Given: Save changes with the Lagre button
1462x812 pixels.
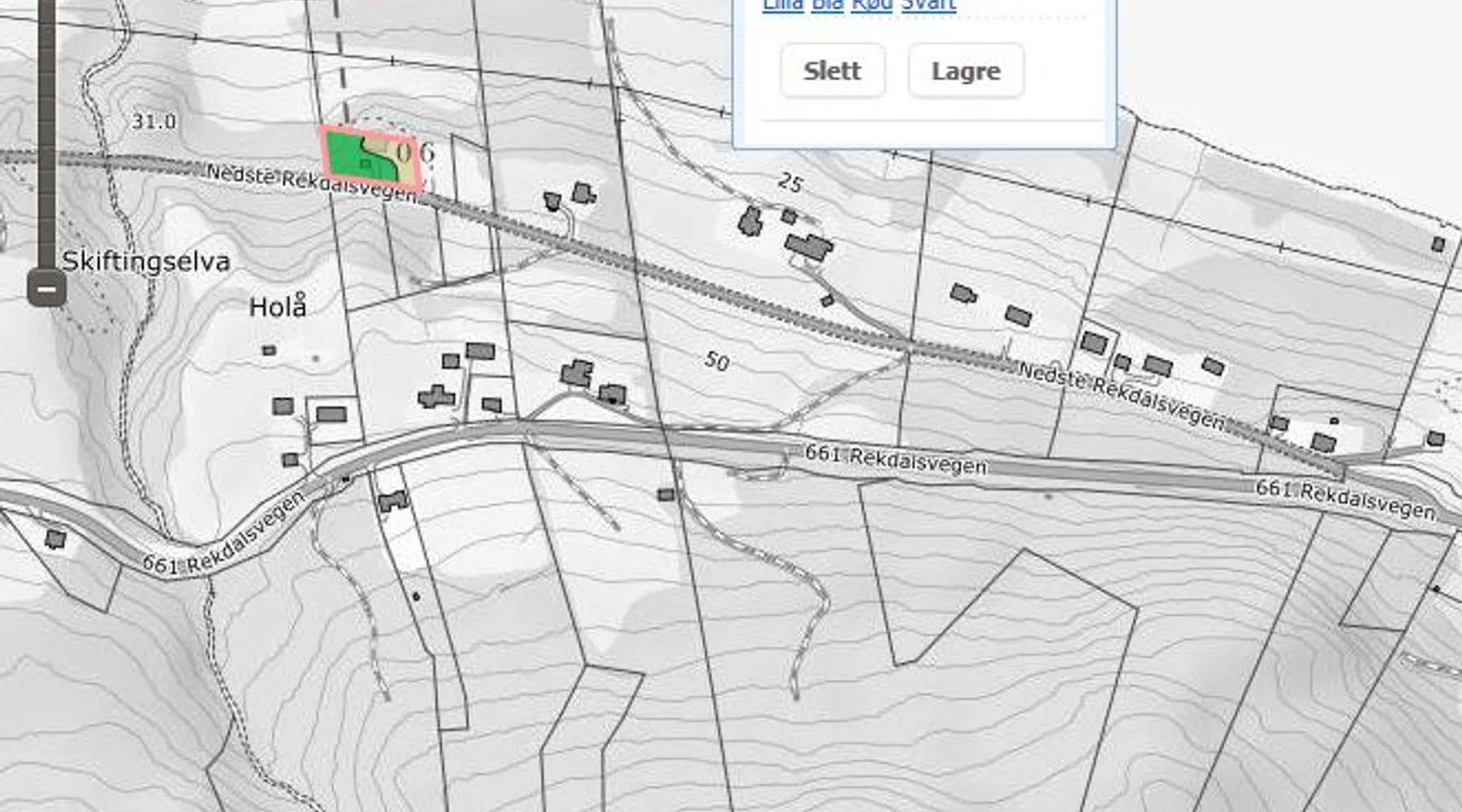Looking at the screenshot, I should (965, 71).
